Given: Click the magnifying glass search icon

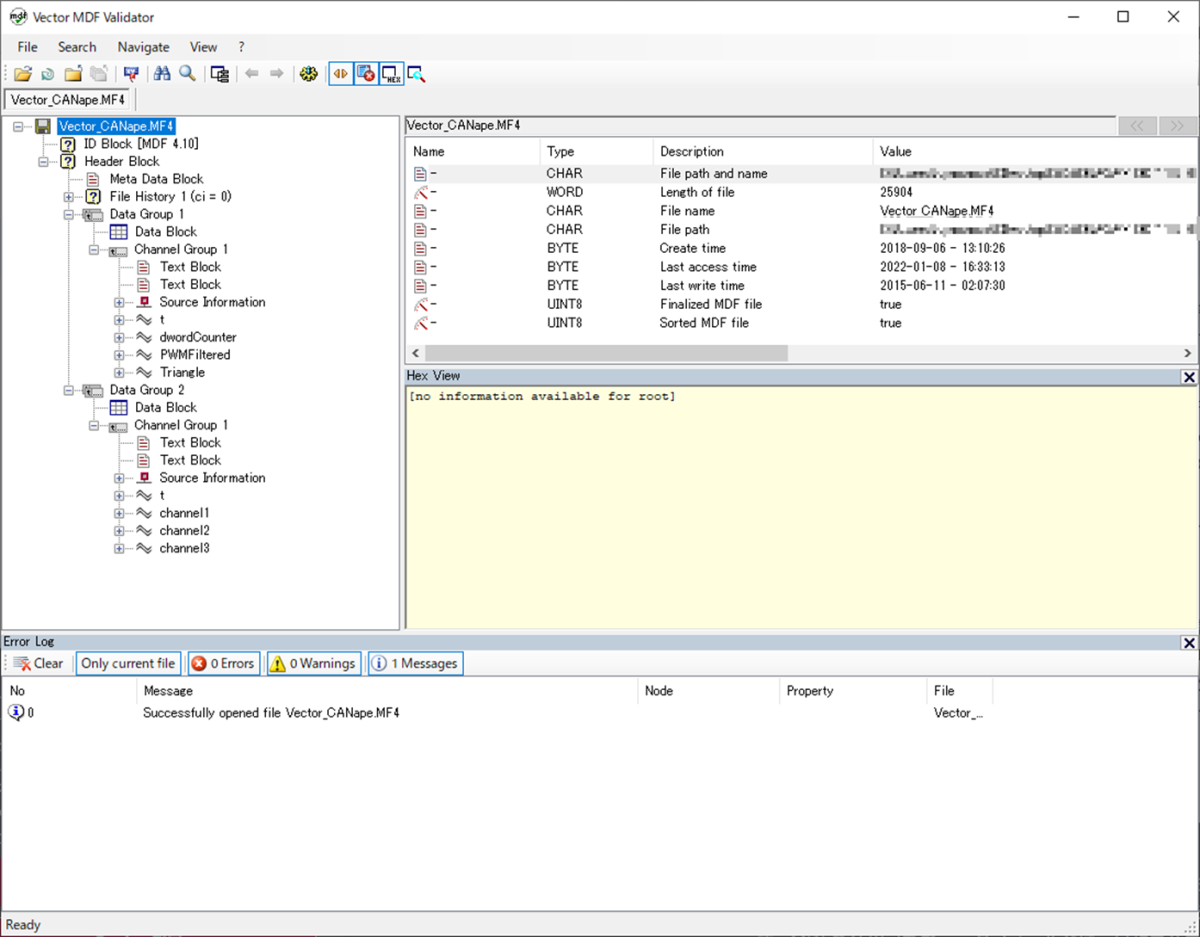Looking at the screenshot, I should pos(187,74).
